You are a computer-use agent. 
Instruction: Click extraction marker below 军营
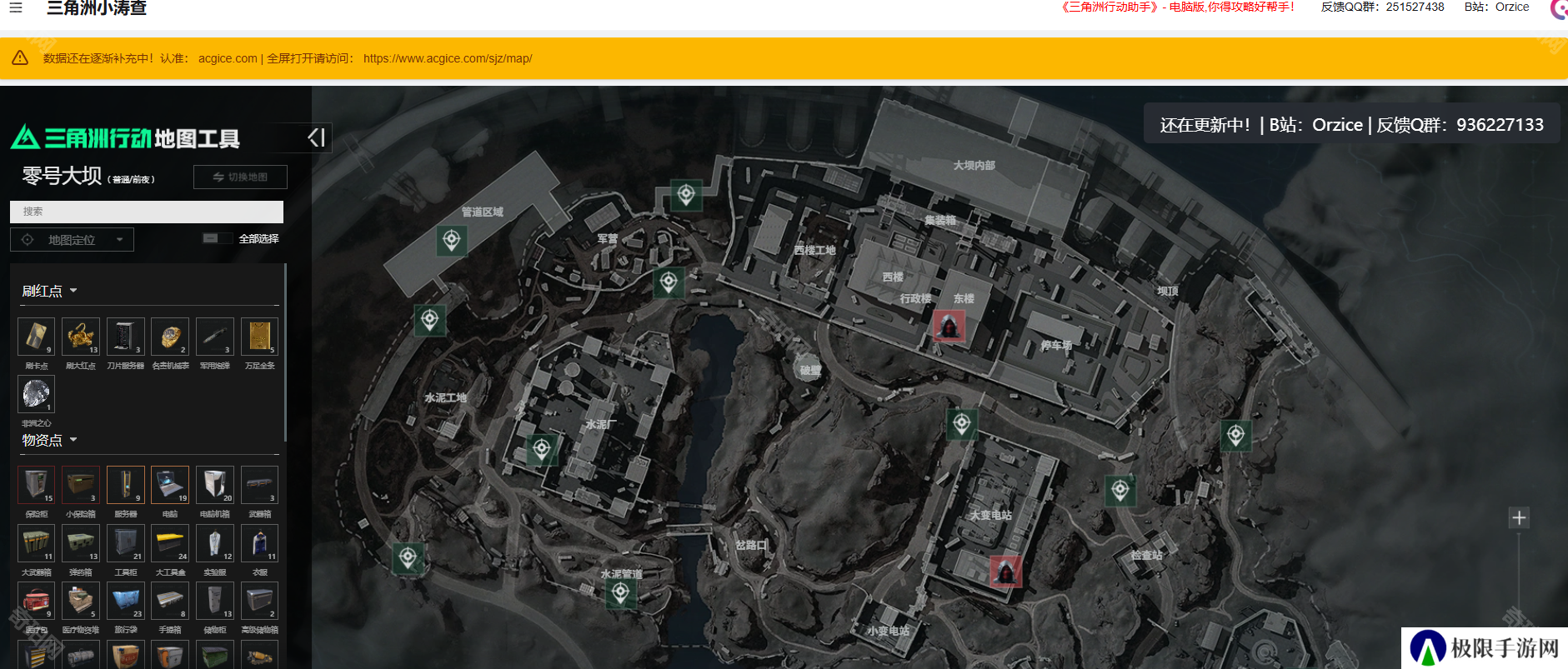pos(669,282)
